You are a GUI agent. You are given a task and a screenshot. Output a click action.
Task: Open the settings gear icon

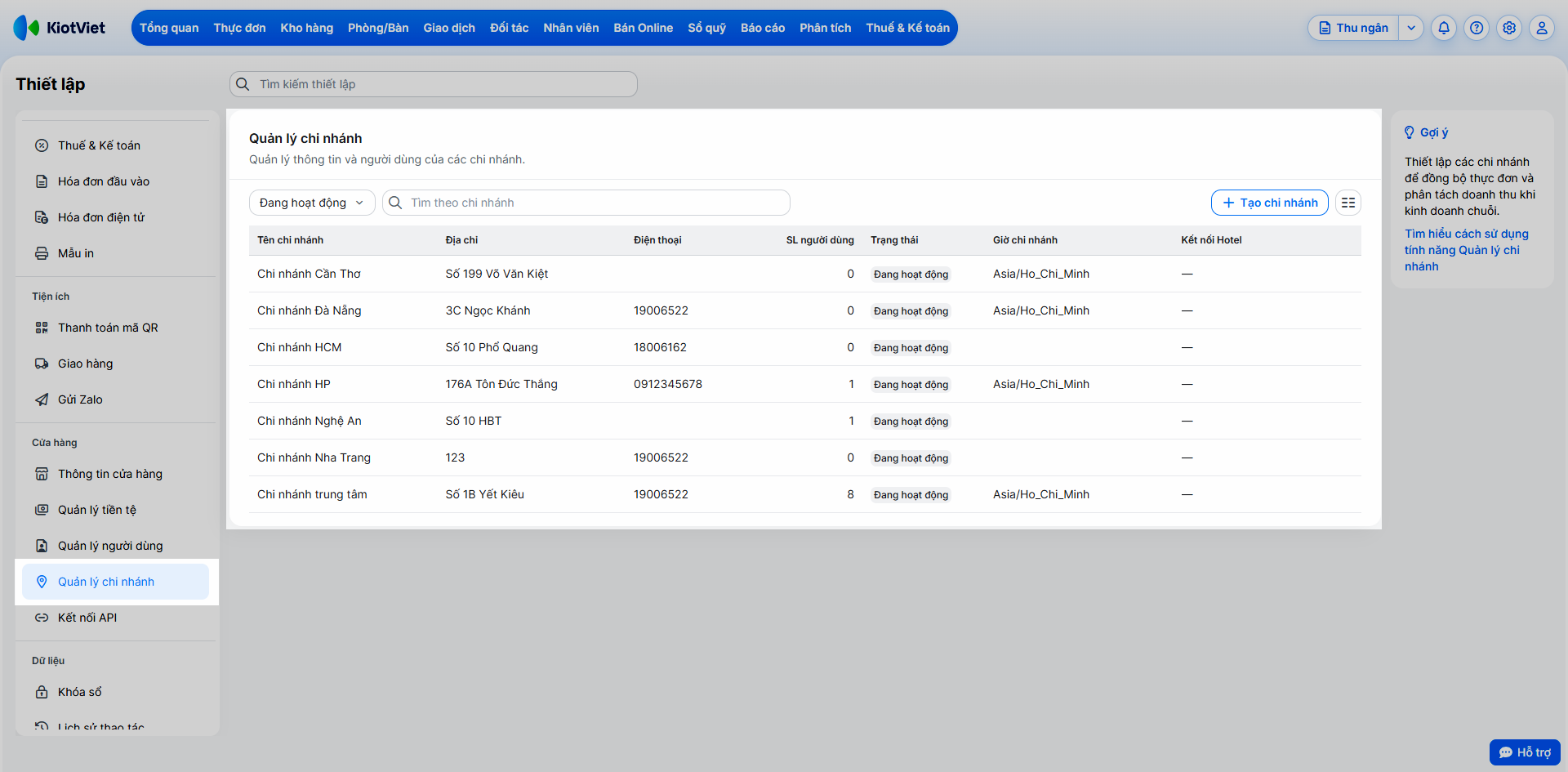point(1509,28)
